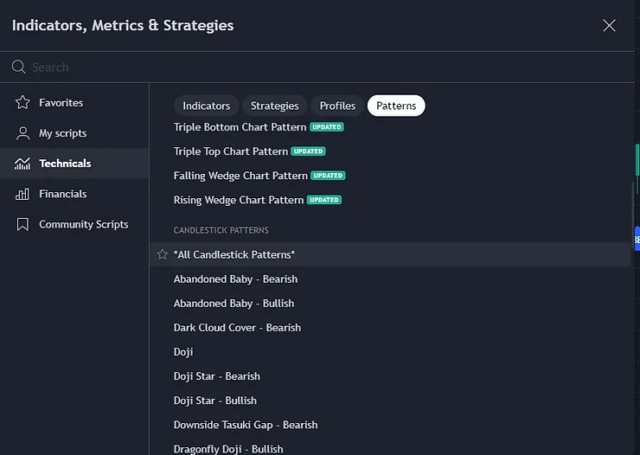The image size is (640, 455).
Task: Click the My scripts person icon
Action: [22, 133]
